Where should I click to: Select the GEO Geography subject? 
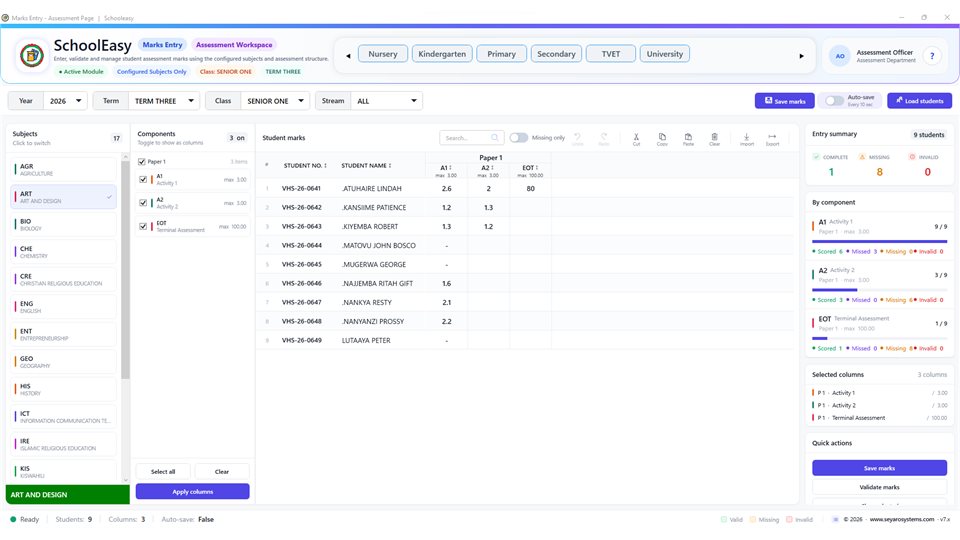(64, 362)
